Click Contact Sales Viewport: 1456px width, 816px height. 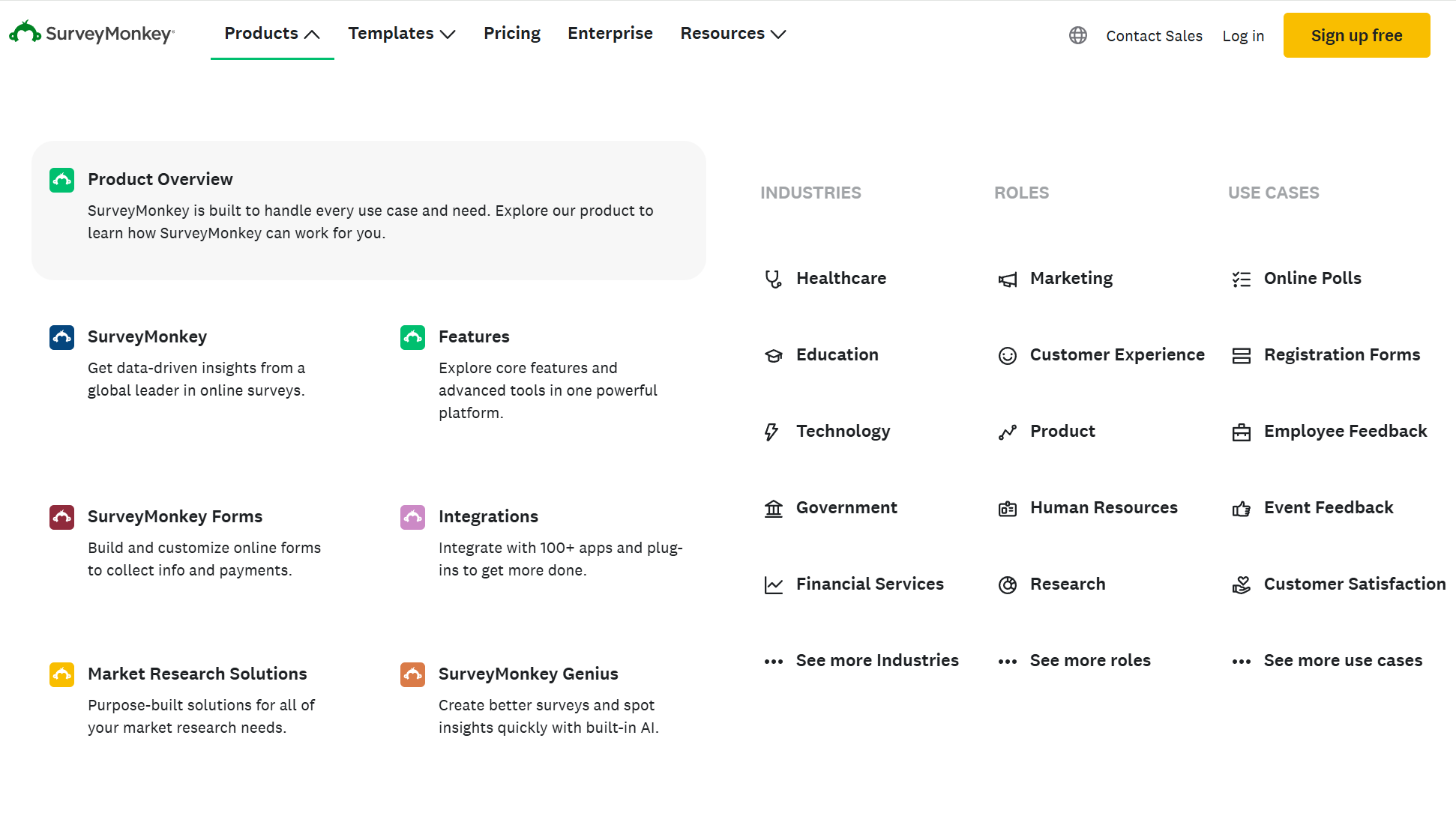[1154, 36]
